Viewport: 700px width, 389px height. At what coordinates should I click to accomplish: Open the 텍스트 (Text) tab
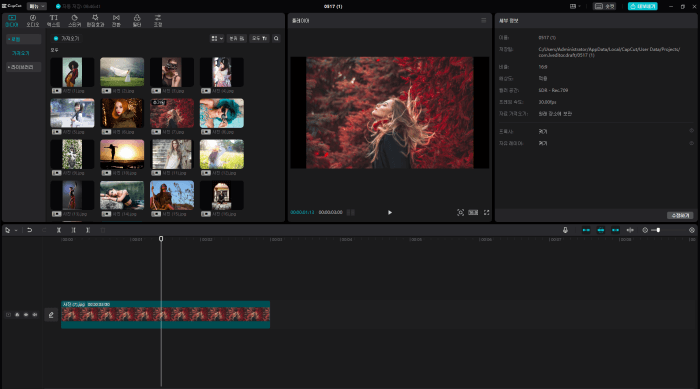pyautogui.click(x=54, y=21)
